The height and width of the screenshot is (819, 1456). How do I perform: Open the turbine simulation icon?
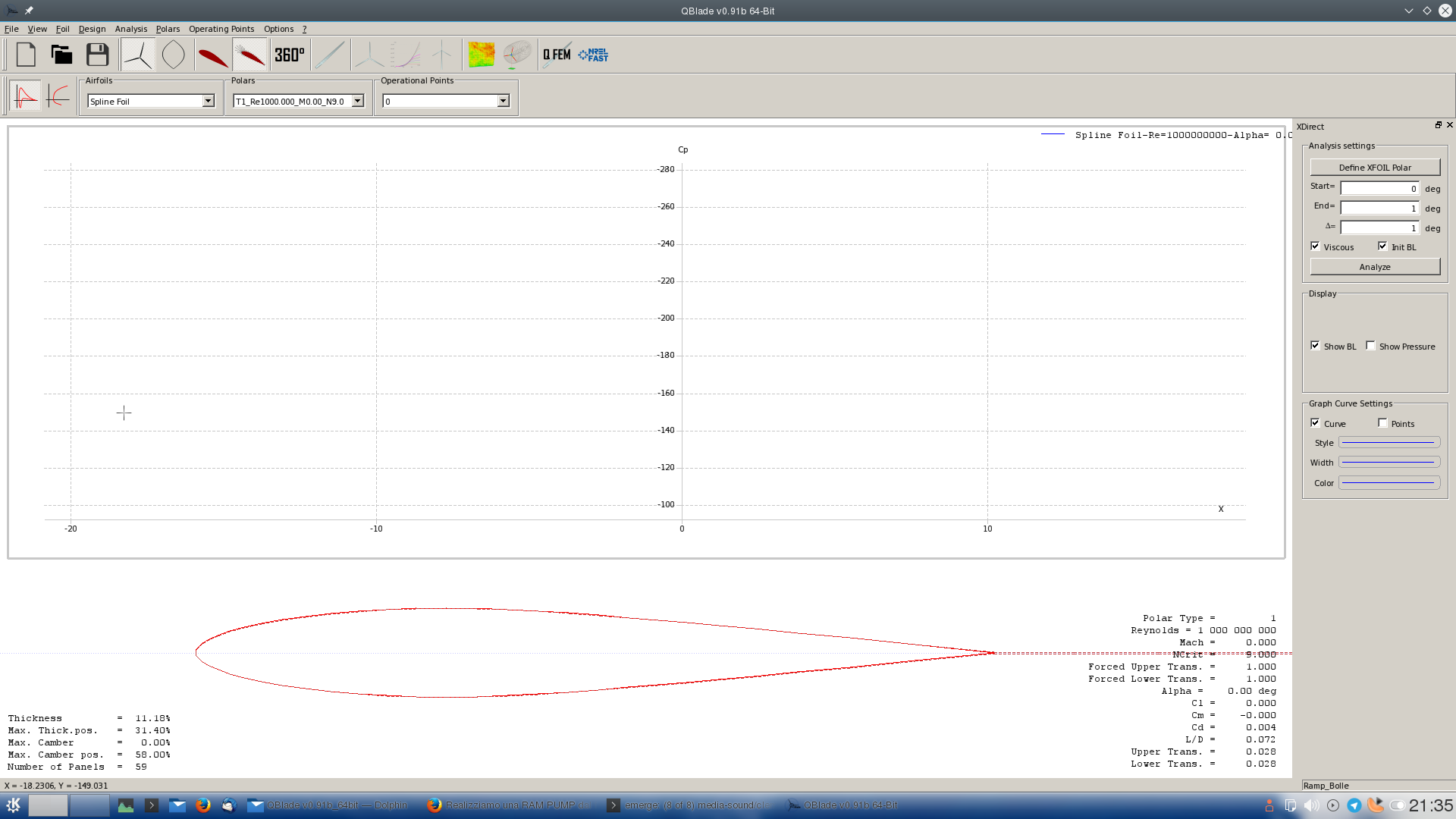[x=442, y=55]
